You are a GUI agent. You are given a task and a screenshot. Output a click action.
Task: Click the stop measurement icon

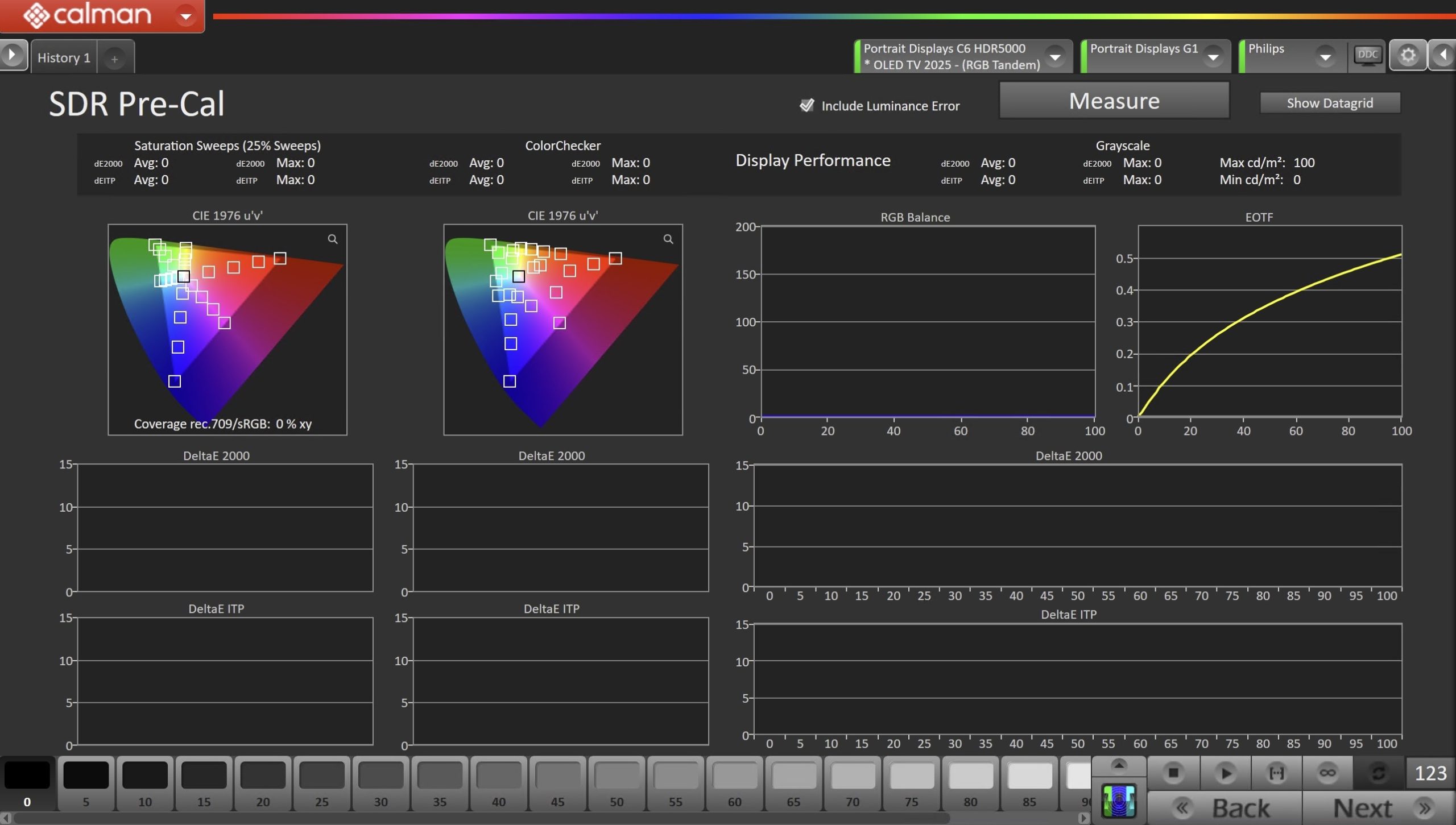pyautogui.click(x=1173, y=773)
